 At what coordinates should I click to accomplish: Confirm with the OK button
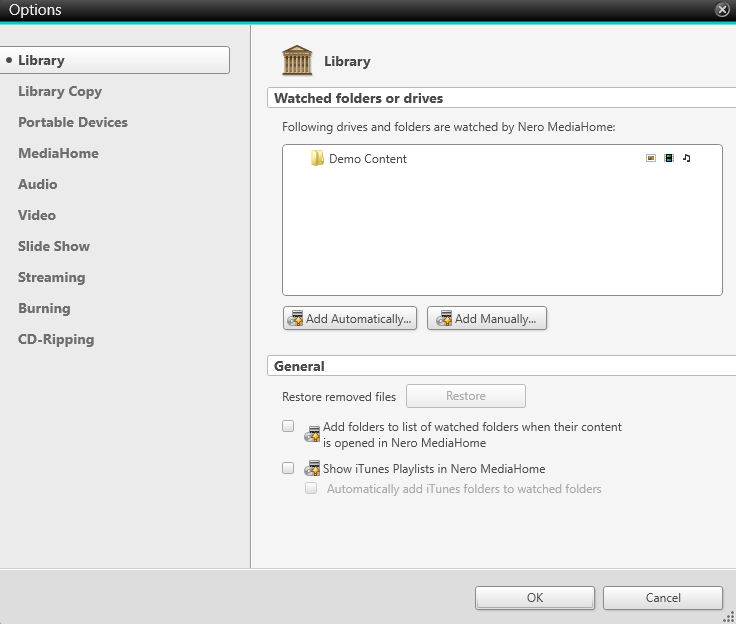tap(535, 598)
